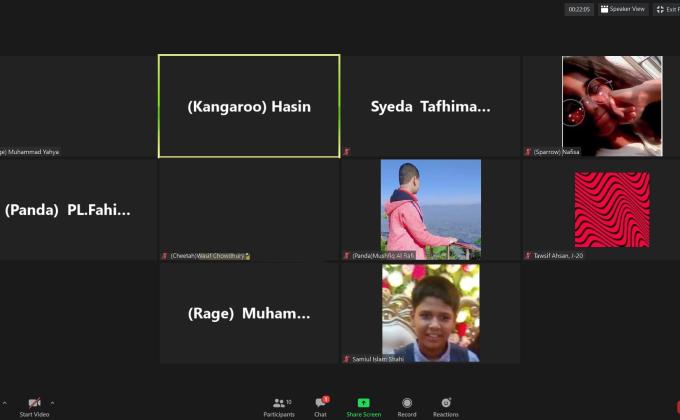The image size is (680, 420).
Task: Select the (Cheetah) Wasif Chowdhury tile
Action: point(249,210)
